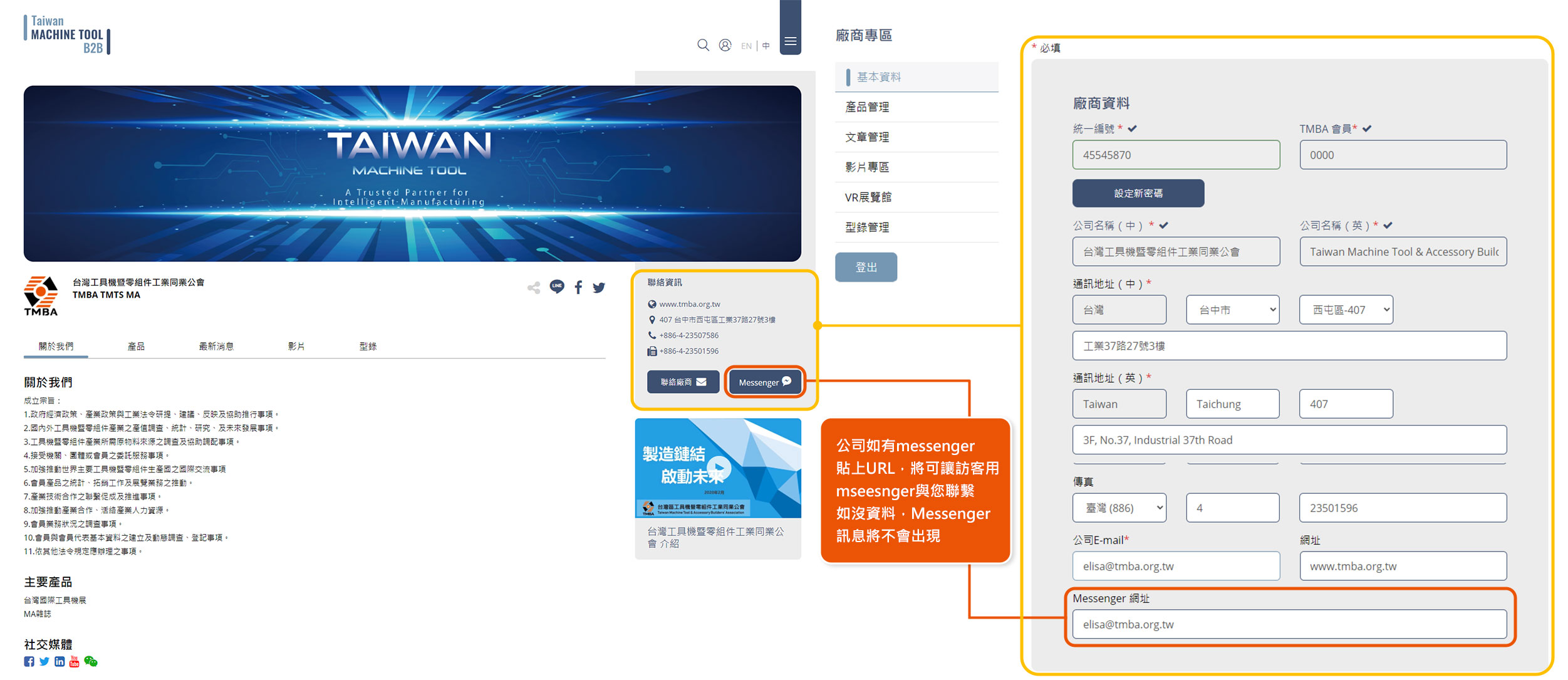Open the hamburger menu button
This screenshot has height=680, width=1568.
pyautogui.click(x=790, y=41)
